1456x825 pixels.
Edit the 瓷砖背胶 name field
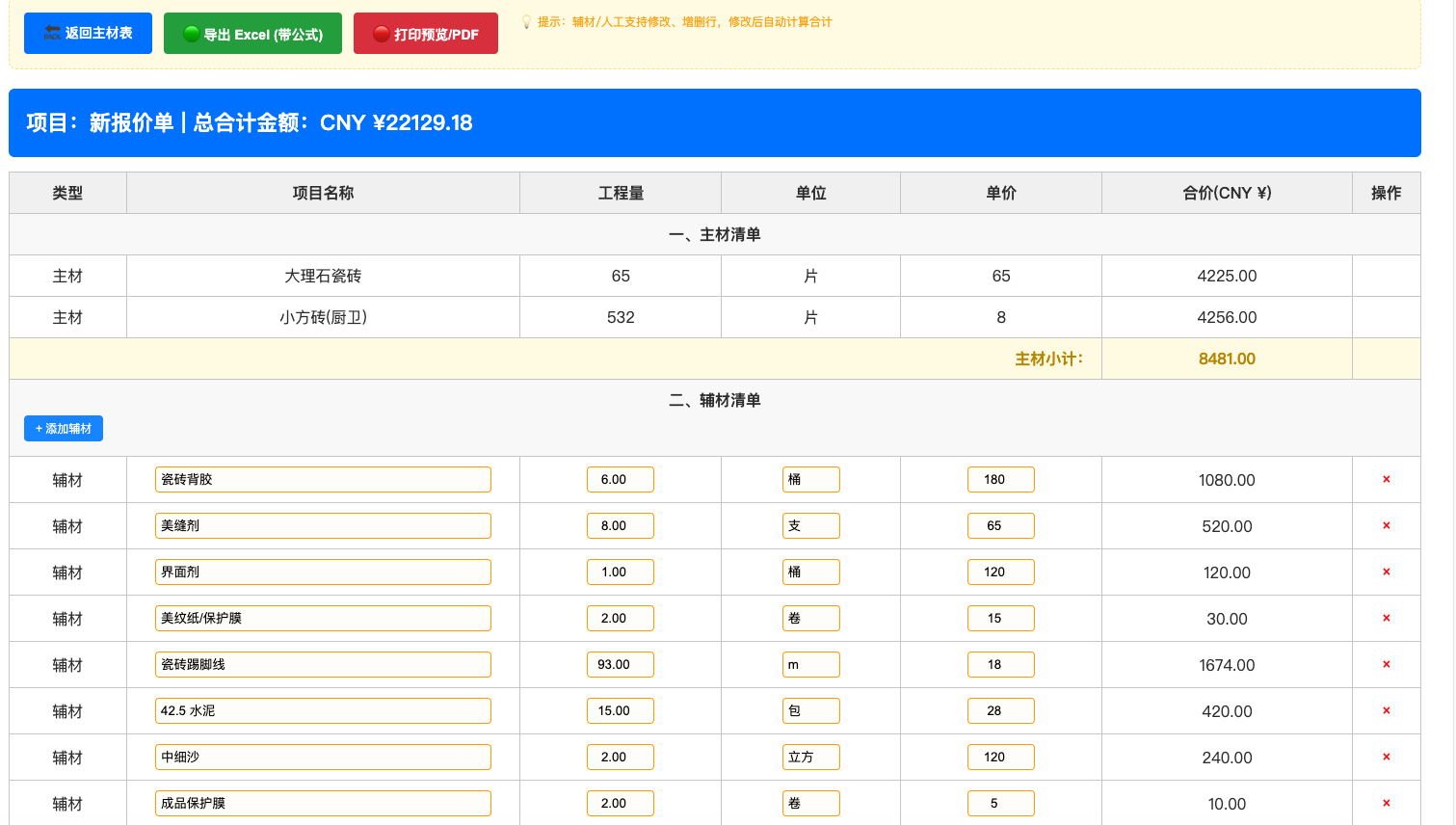point(323,479)
